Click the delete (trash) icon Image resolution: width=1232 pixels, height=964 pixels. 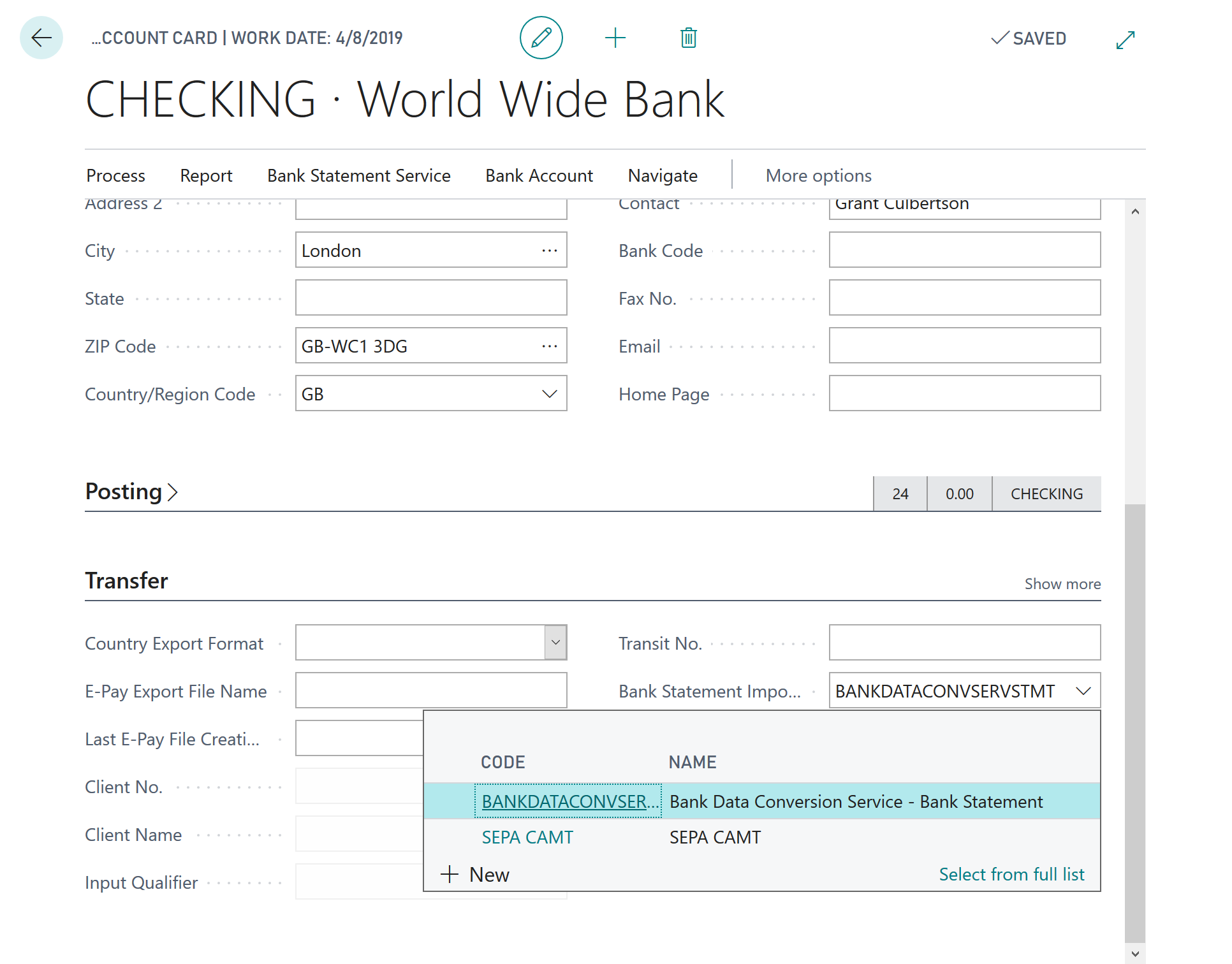687,38
